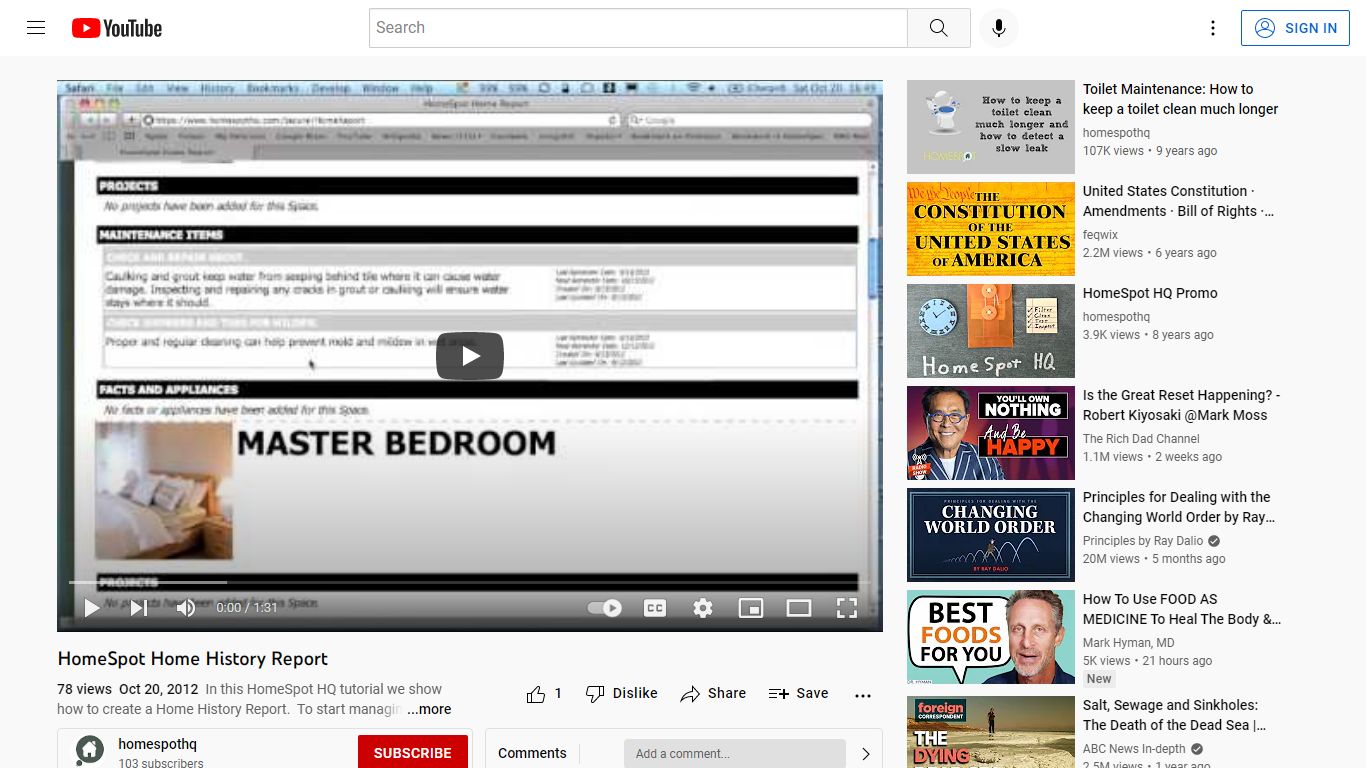Open the settings three-dot menu in header
1366x768 pixels.
(x=1213, y=28)
